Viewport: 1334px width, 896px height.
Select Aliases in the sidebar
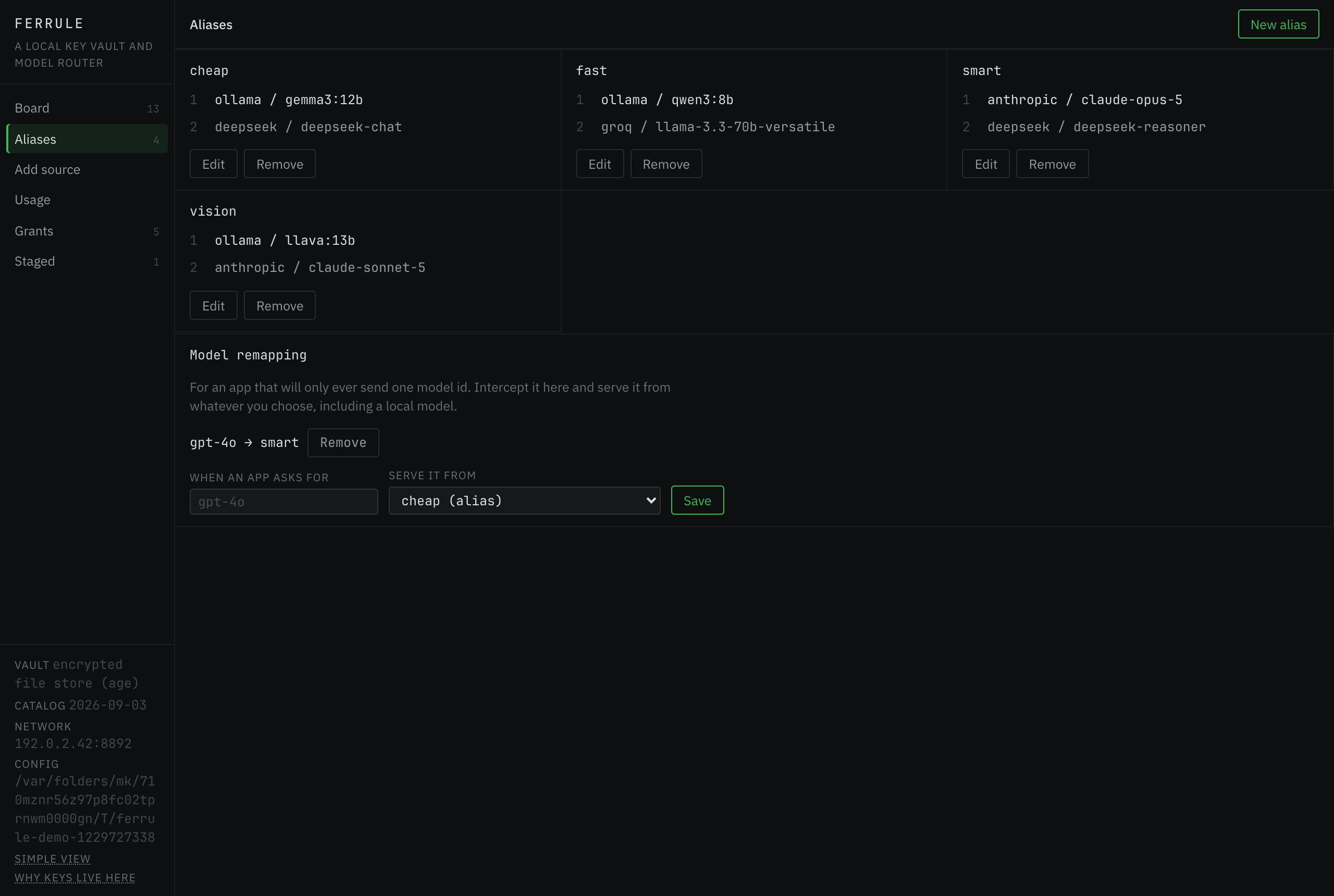pos(87,139)
